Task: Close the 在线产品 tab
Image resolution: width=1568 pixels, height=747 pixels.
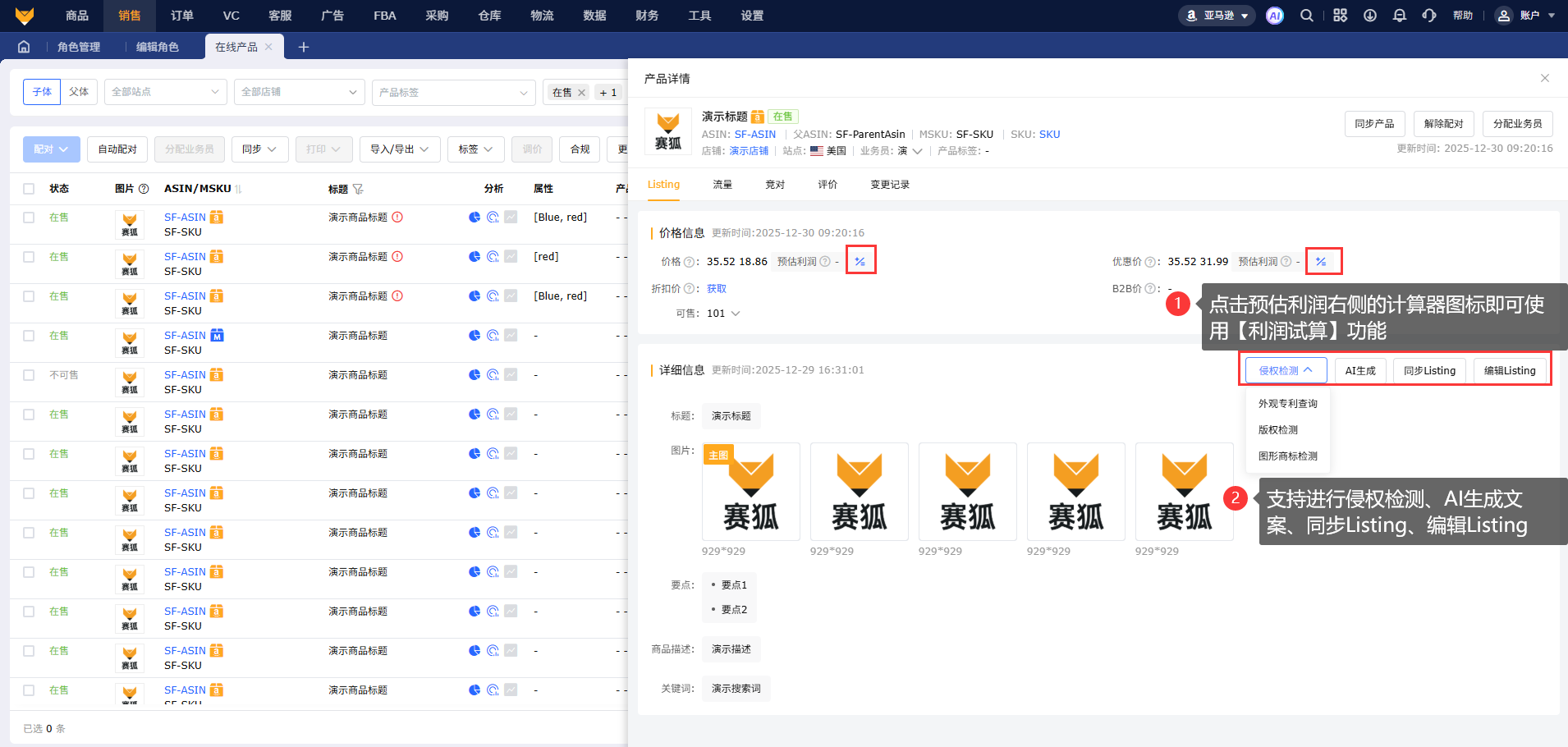Action: point(268,47)
